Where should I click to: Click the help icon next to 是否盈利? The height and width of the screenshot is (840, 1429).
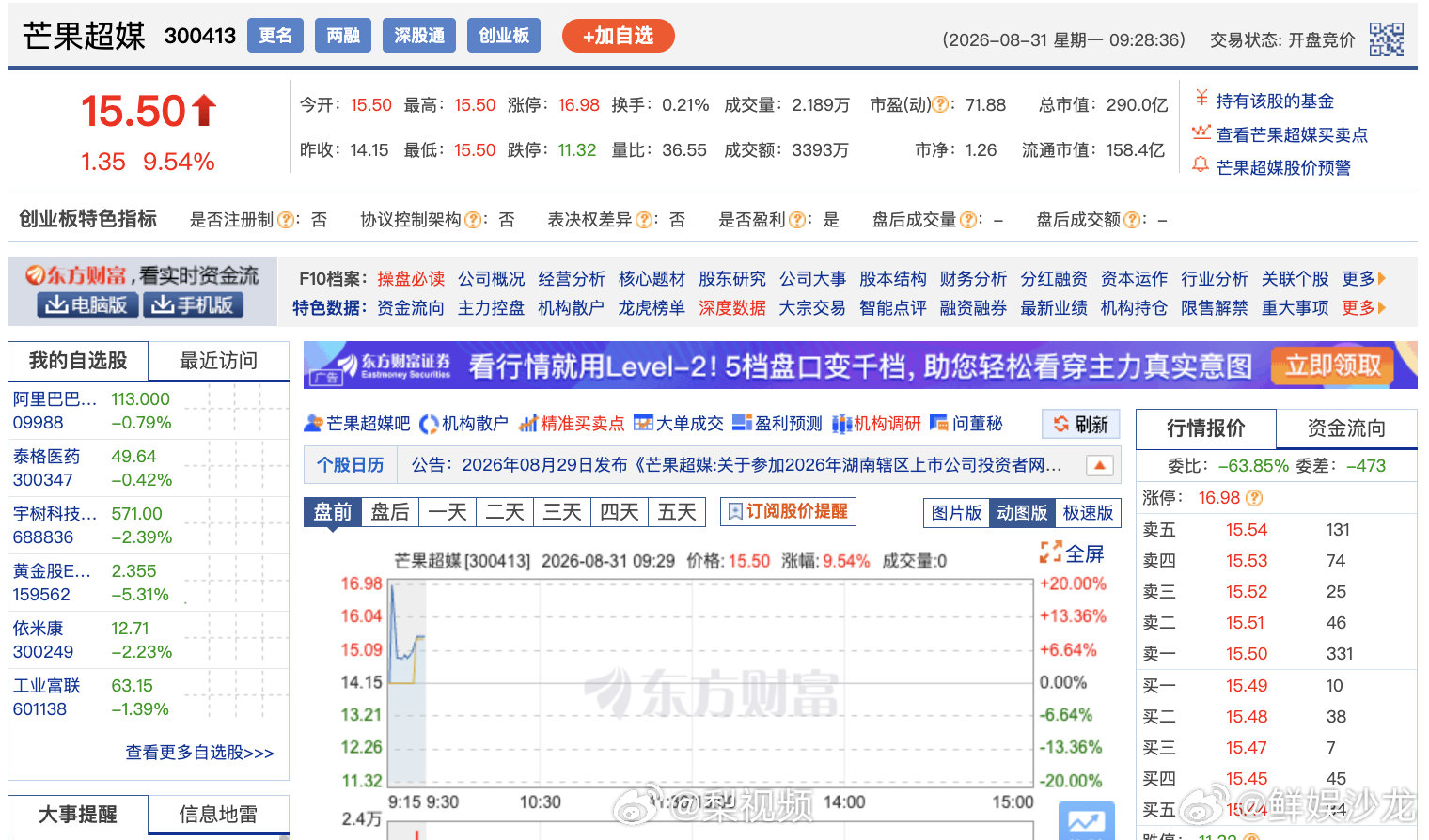click(797, 220)
